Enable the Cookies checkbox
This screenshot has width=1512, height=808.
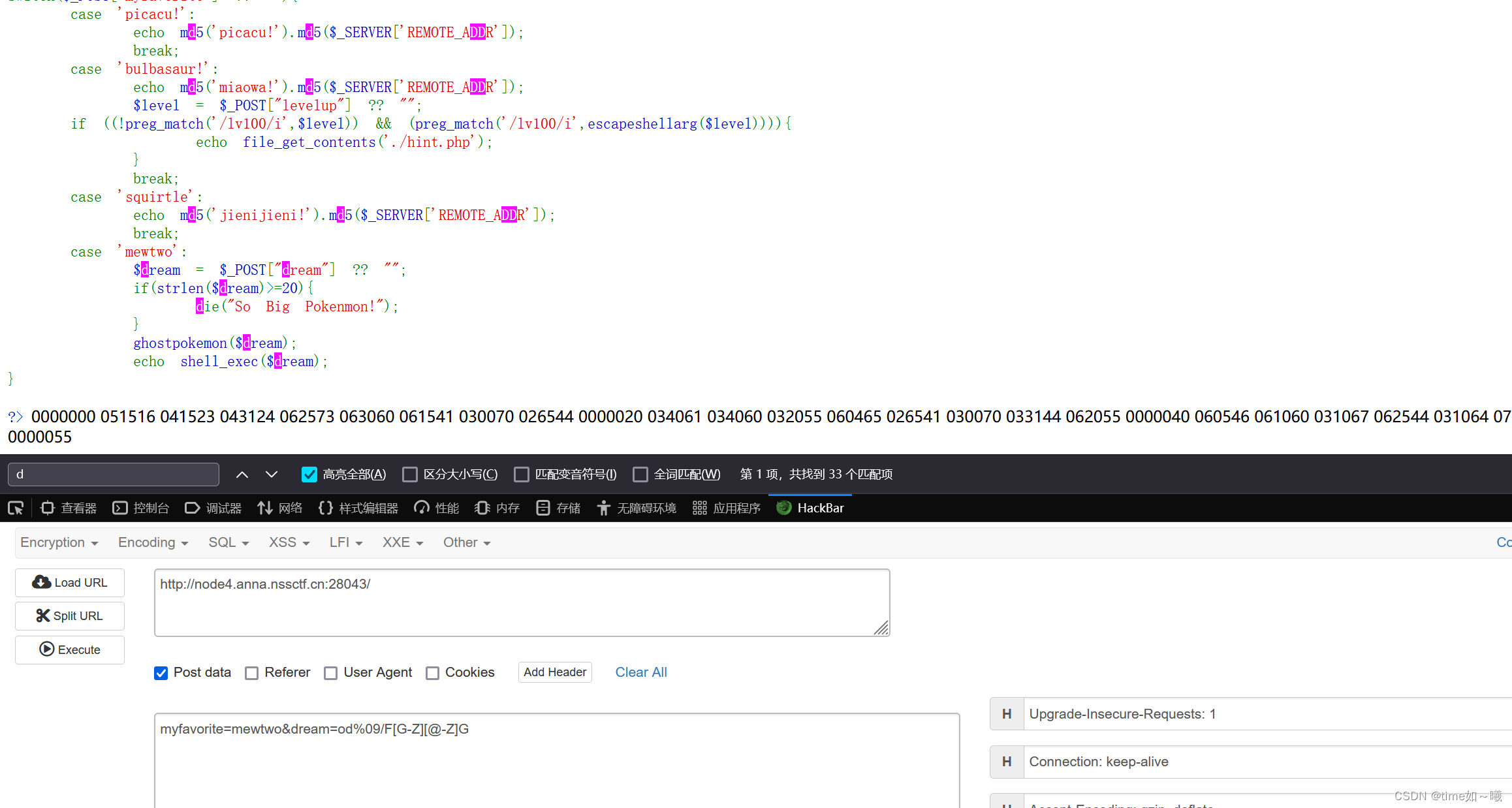coord(432,673)
